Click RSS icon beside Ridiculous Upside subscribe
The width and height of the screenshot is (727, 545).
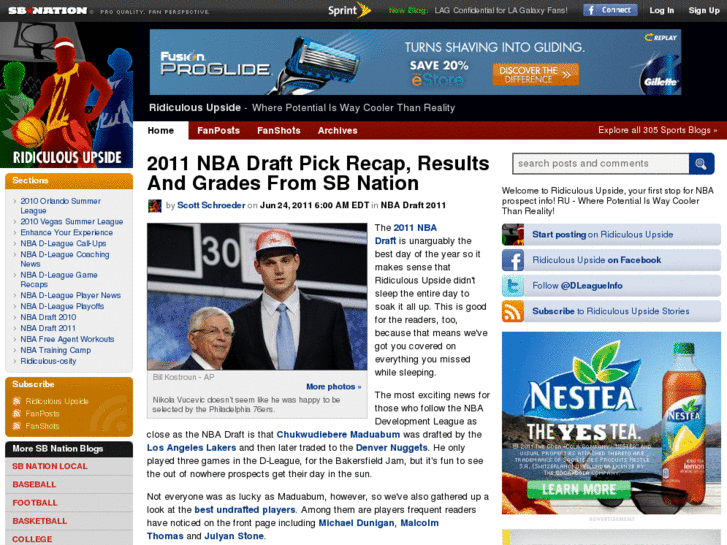click(17, 401)
